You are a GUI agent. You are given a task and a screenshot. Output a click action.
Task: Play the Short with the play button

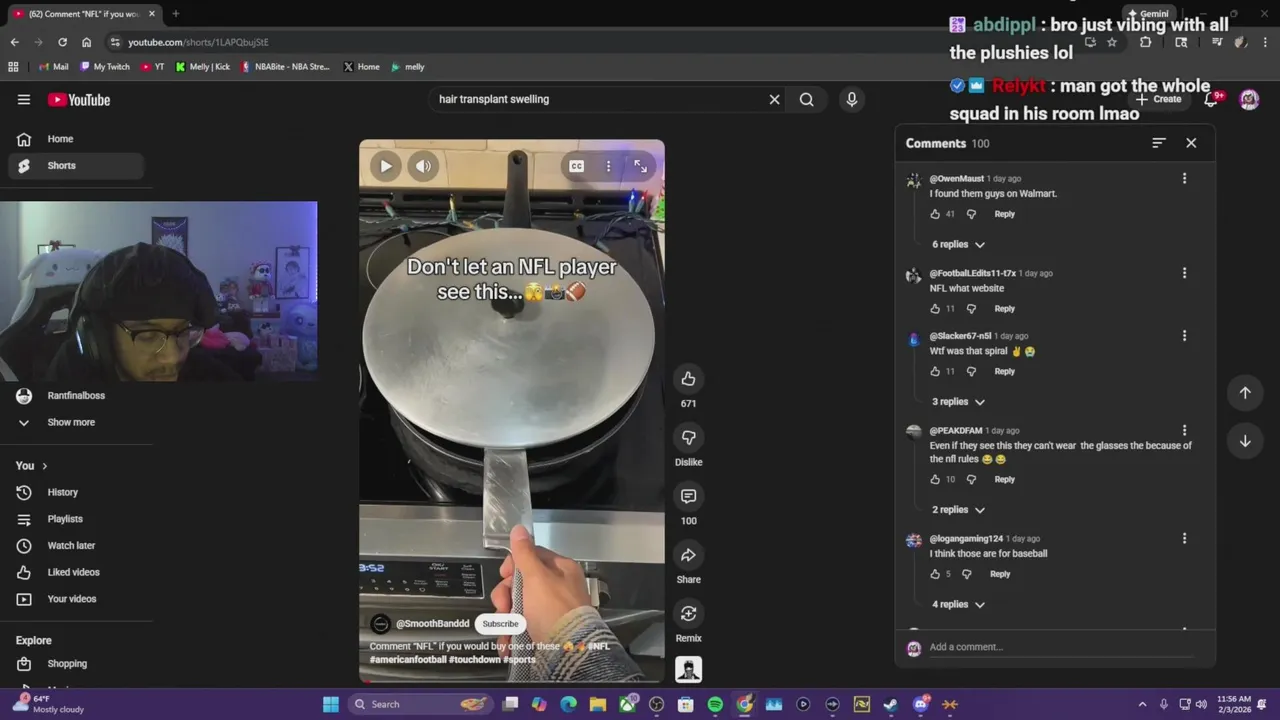[386, 166]
